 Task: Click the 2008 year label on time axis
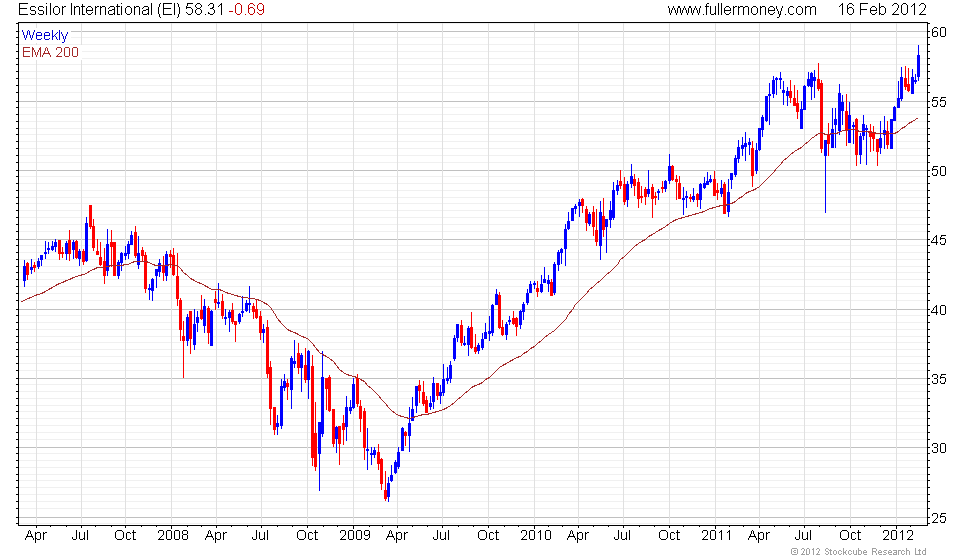(173, 536)
